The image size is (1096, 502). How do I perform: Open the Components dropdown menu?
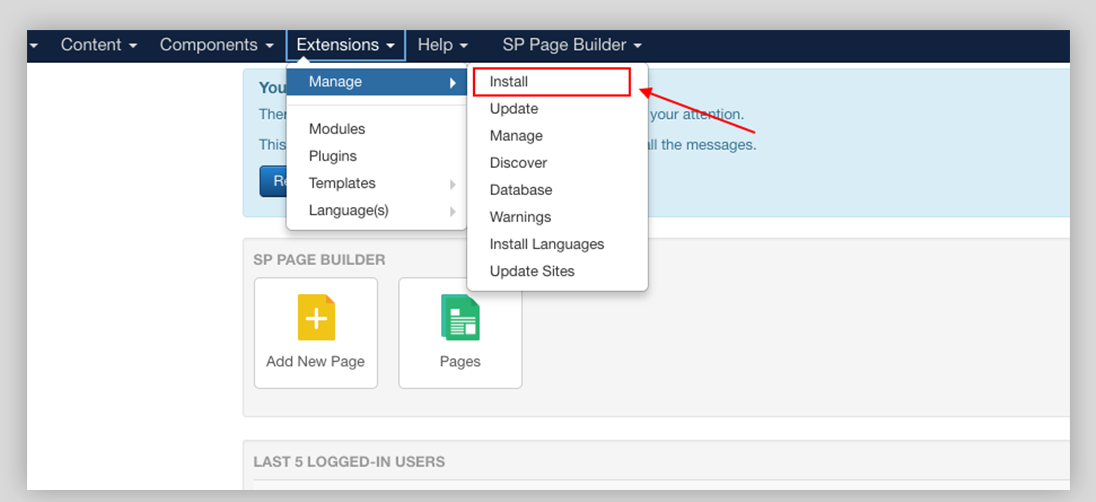pyautogui.click(x=216, y=45)
